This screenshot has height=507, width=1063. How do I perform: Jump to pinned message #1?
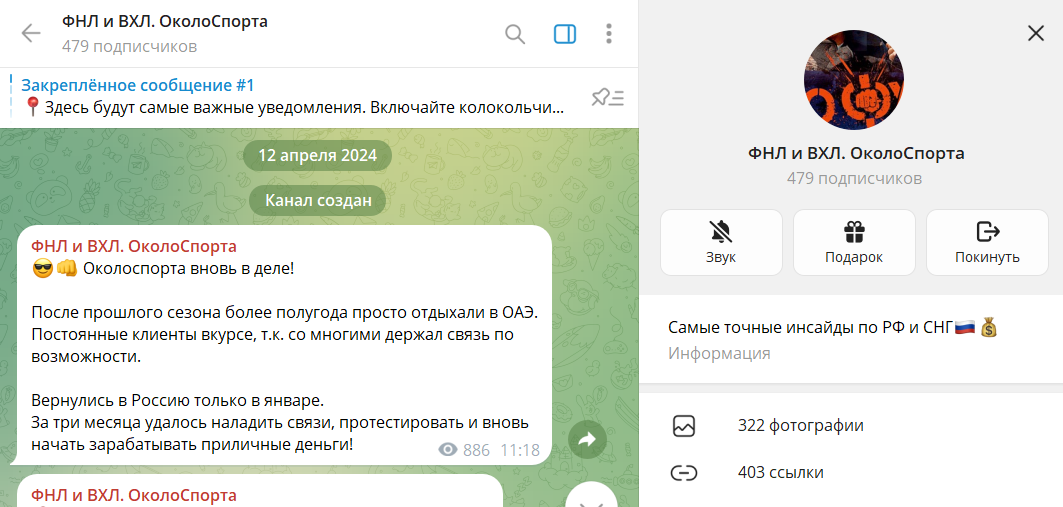(x=292, y=96)
